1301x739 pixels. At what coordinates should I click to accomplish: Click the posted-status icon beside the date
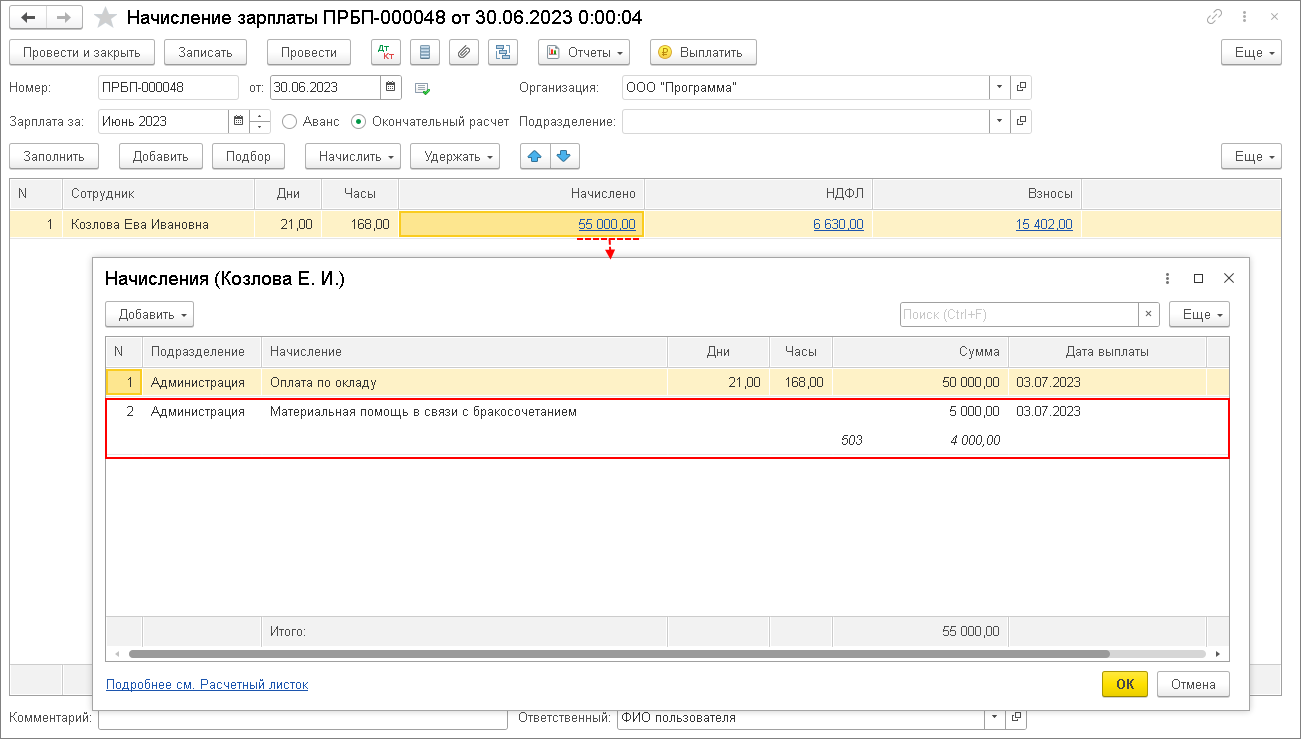click(422, 88)
